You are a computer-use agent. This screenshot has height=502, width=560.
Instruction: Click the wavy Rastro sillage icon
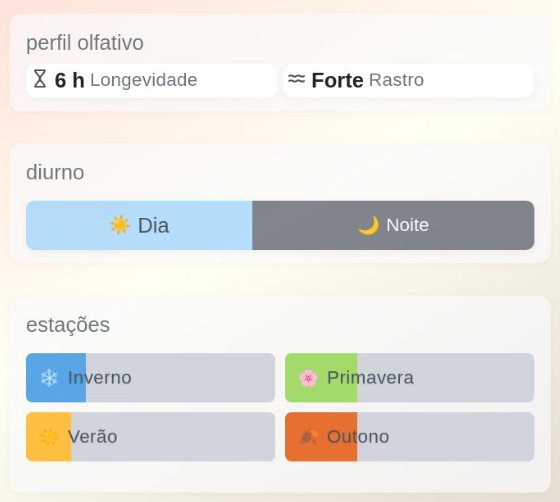pyautogui.click(x=296, y=79)
